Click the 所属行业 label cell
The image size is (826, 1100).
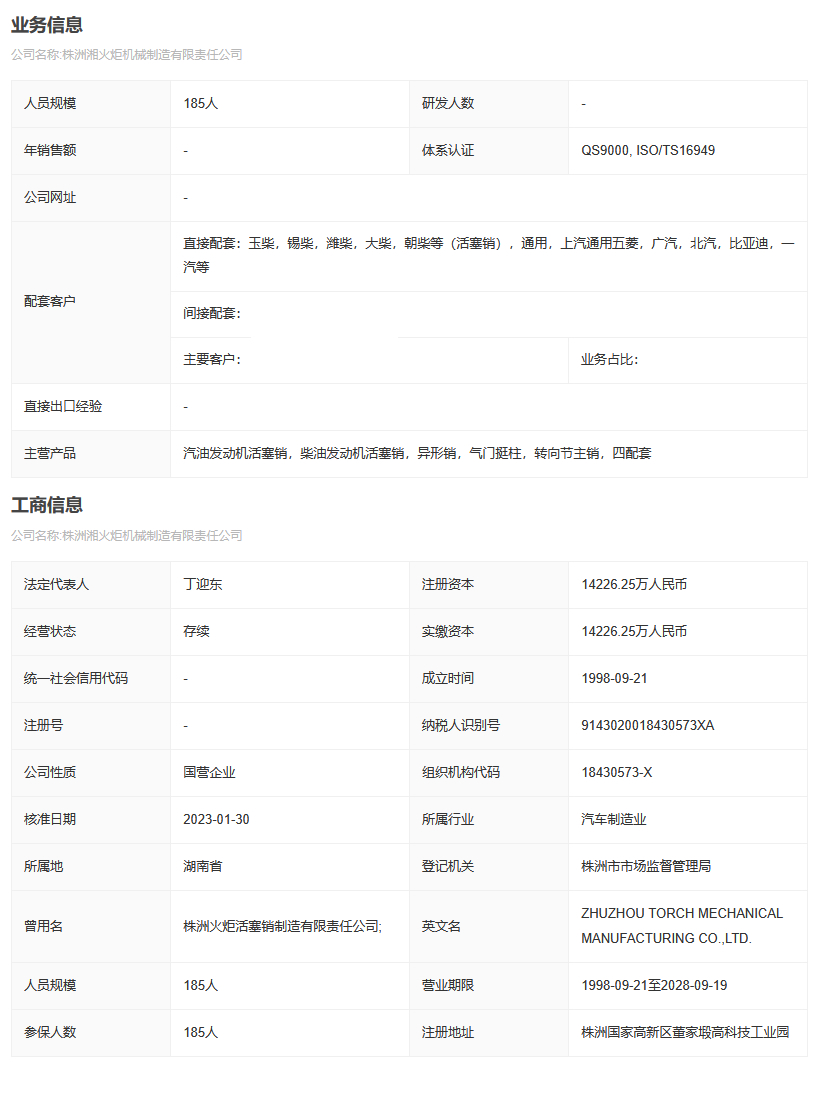pos(488,820)
